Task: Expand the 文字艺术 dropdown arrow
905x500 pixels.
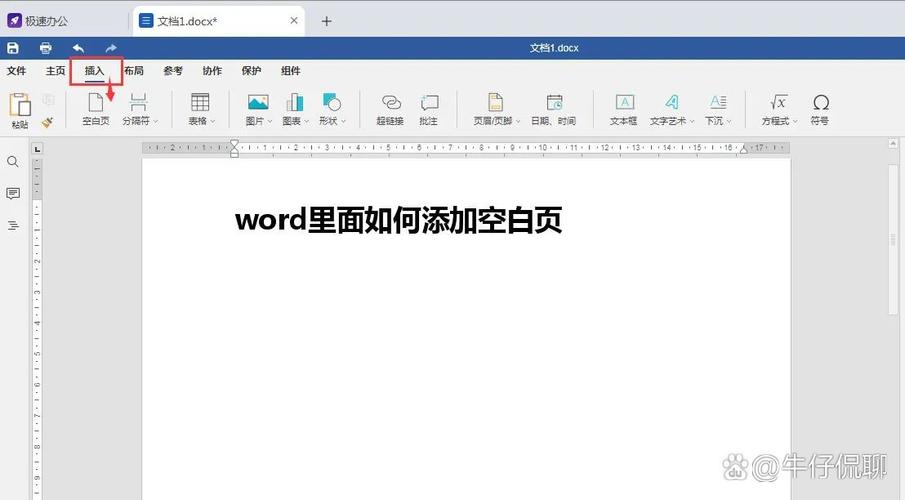Action: click(x=692, y=121)
